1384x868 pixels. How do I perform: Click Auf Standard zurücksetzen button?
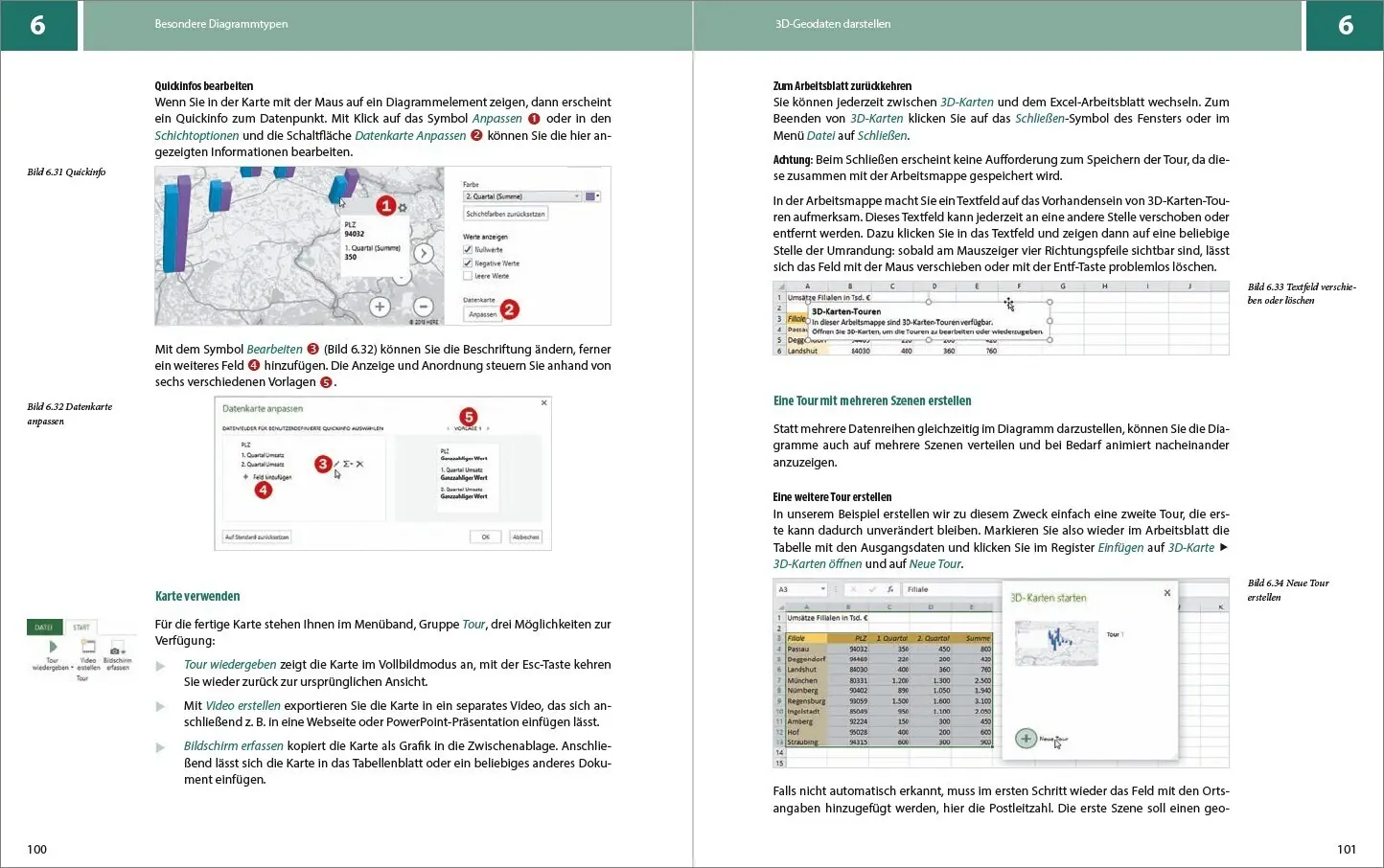tap(257, 537)
